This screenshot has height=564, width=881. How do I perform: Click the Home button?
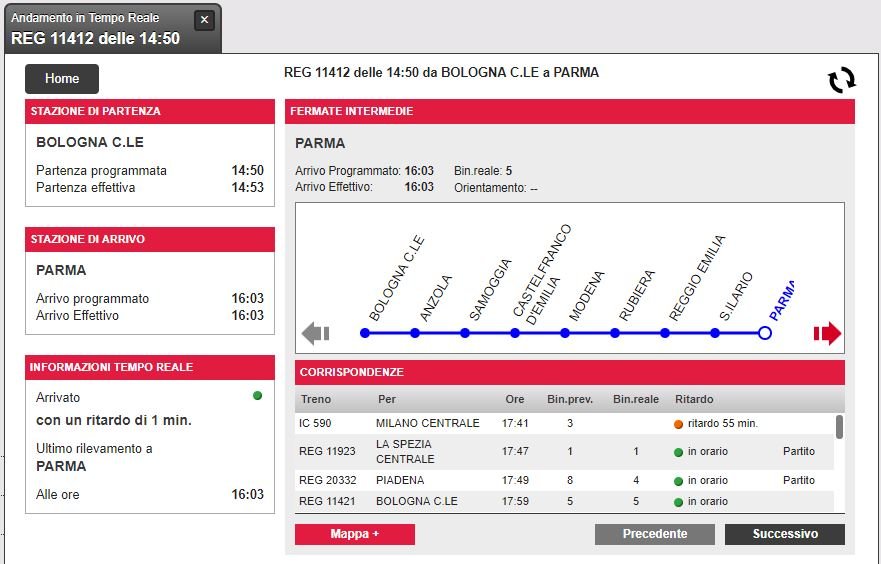[62, 79]
